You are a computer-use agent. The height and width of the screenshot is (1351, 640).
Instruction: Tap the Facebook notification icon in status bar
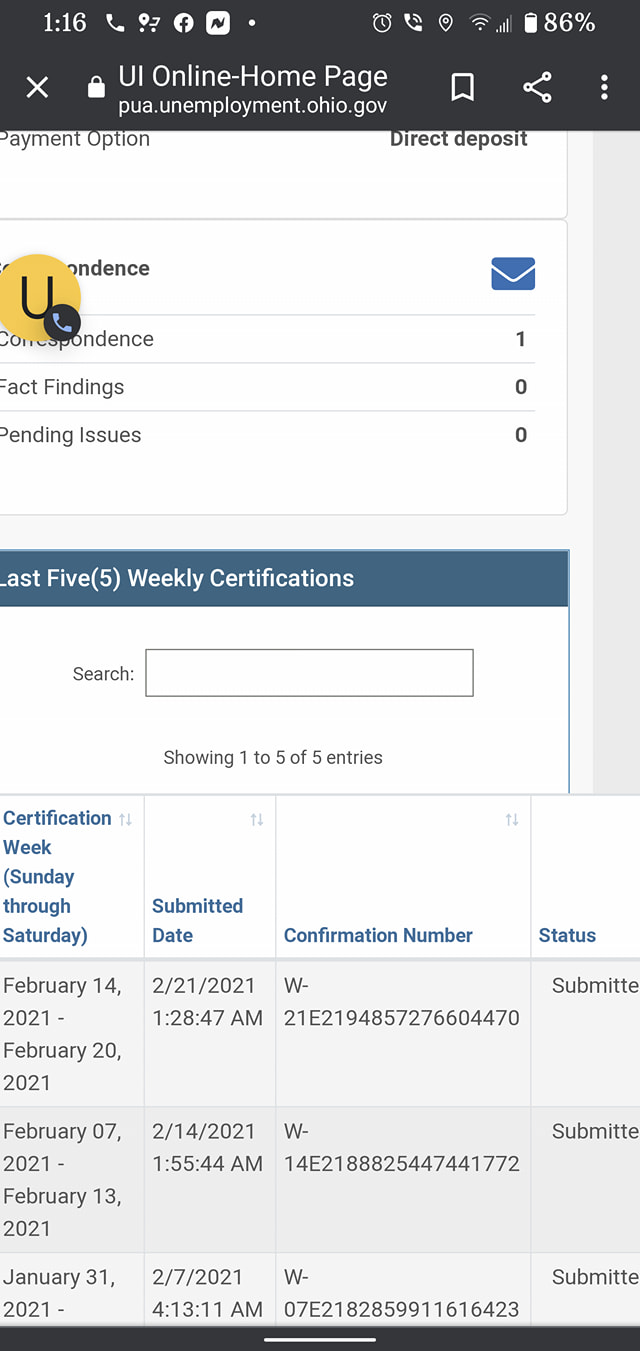[x=183, y=23]
